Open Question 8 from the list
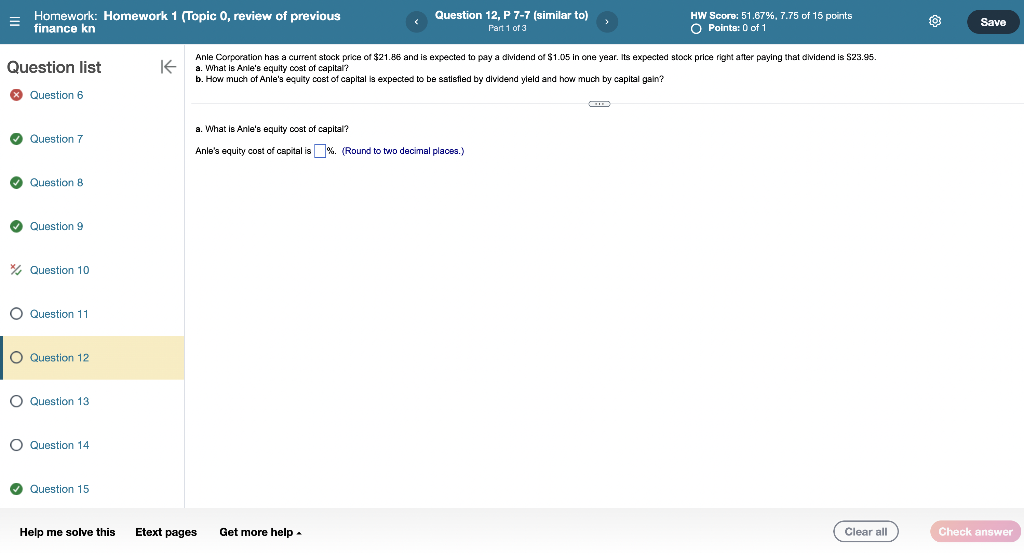This screenshot has width=1024, height=555. pos(57,182)
